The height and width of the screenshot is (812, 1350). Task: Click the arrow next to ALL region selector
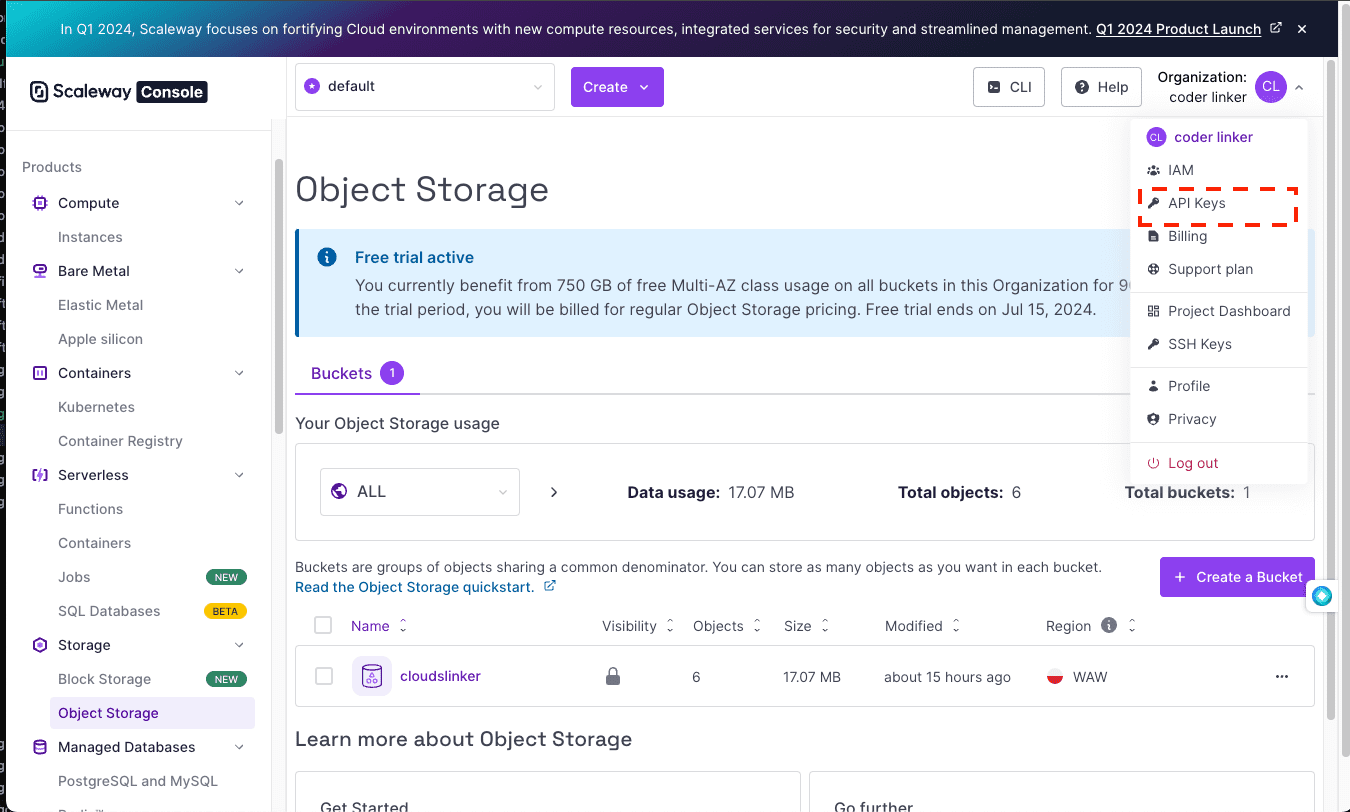point(554,492)
